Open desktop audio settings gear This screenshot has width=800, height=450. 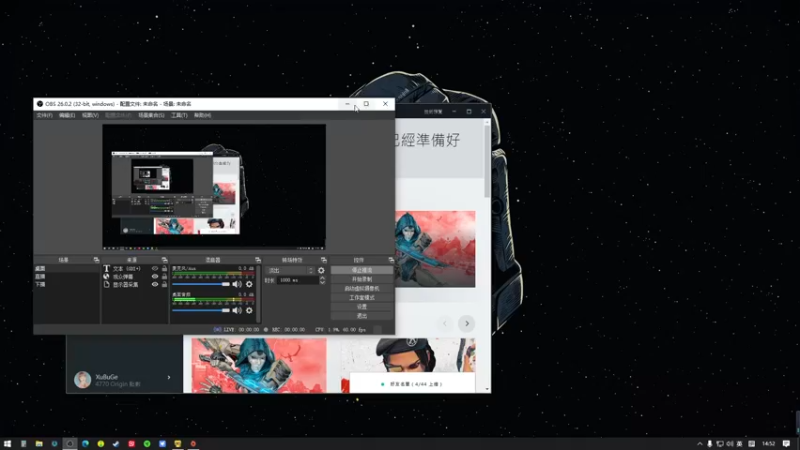249,310
